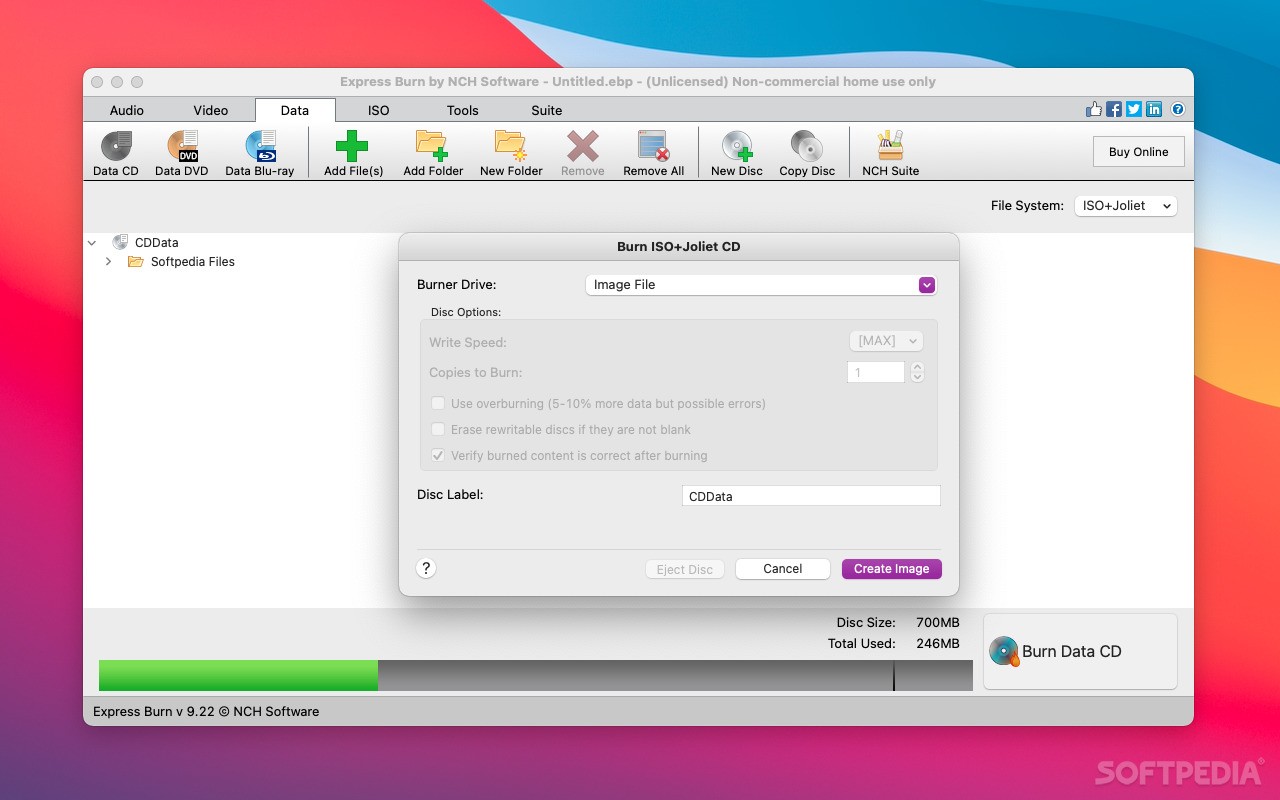This screenshot has width=1280, height=800.
Task: Click the thumbs-up like icon
Action: point(1094,110)
